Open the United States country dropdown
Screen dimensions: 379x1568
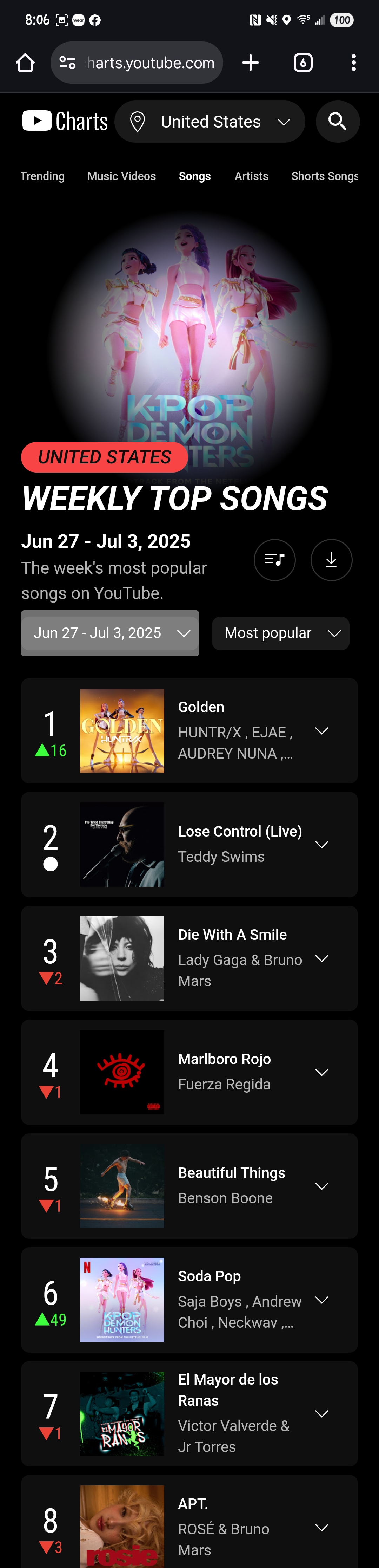tap(210, 122)
